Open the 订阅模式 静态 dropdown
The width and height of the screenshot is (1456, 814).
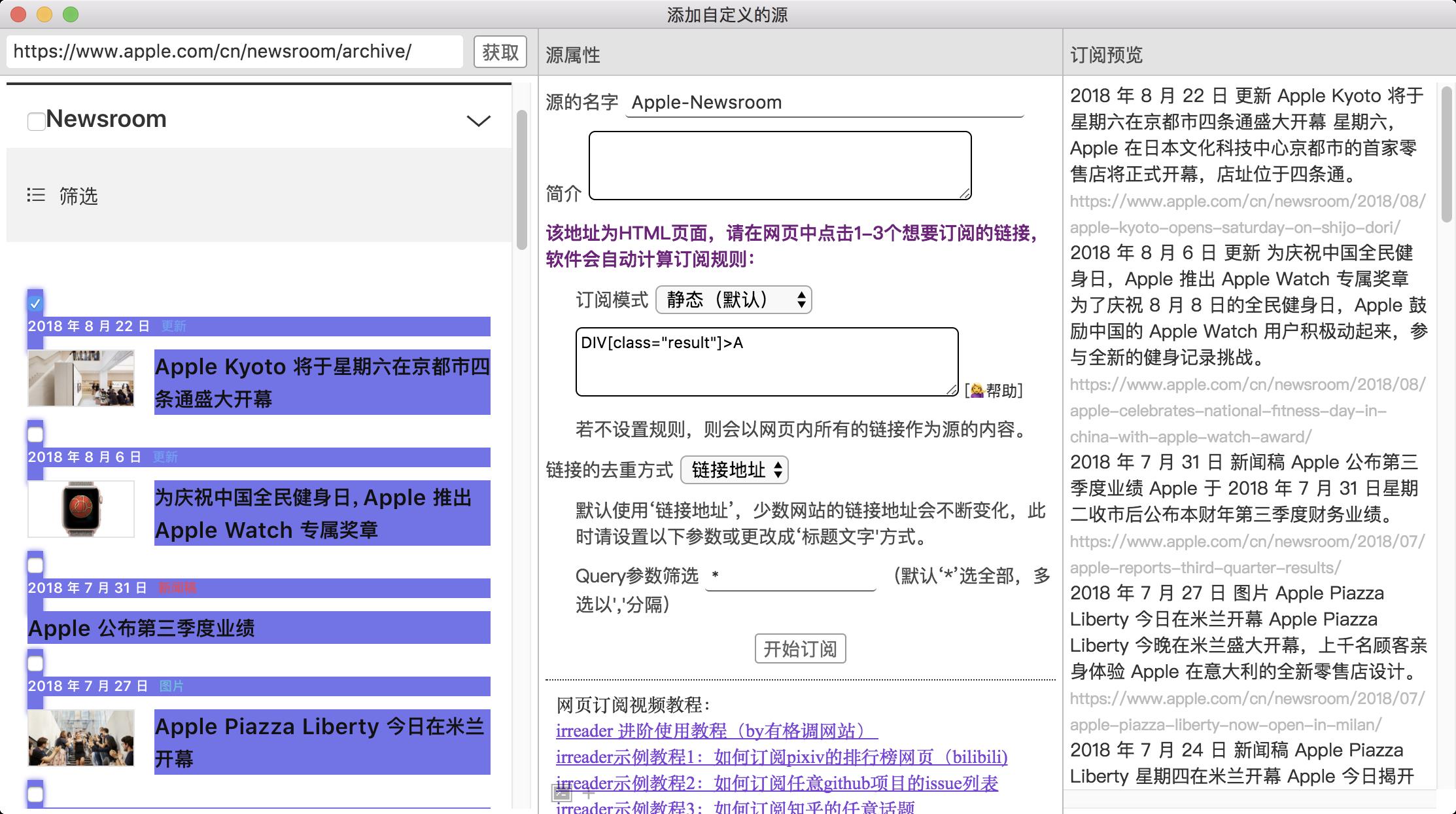tap(733, 300)
